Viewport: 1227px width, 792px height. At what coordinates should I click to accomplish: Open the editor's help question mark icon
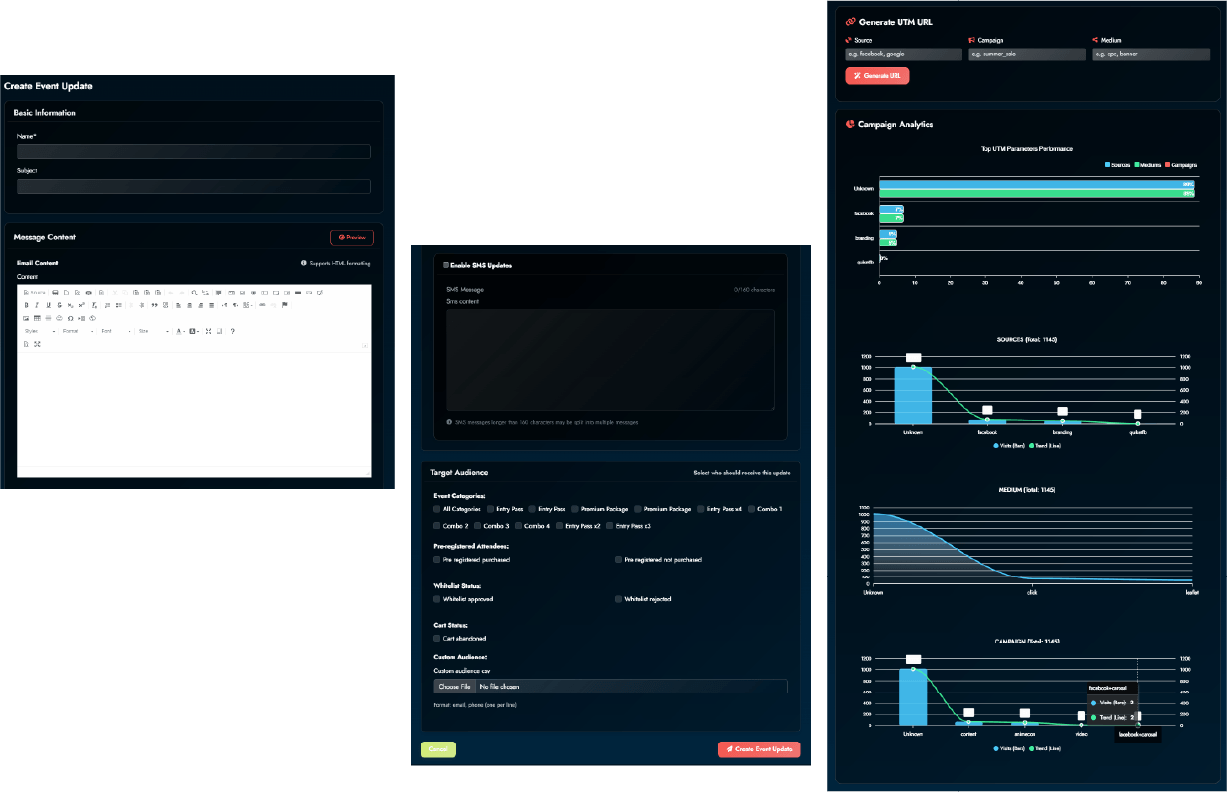[232, 331]
